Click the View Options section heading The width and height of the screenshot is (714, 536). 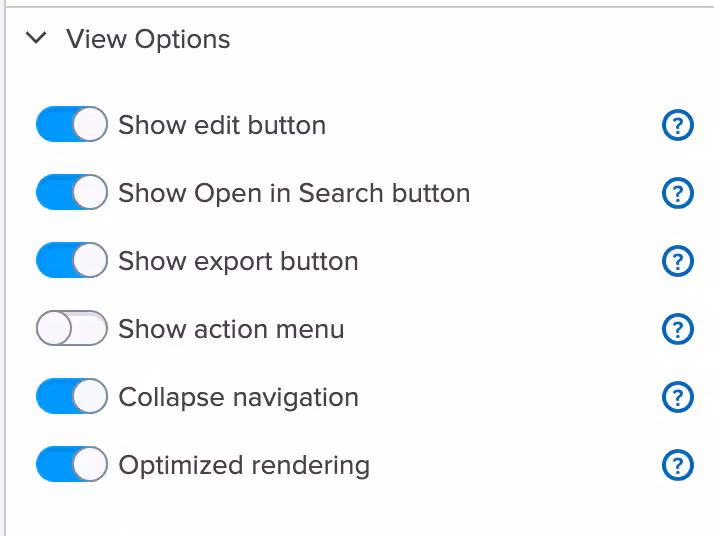[x=148, y=39]
